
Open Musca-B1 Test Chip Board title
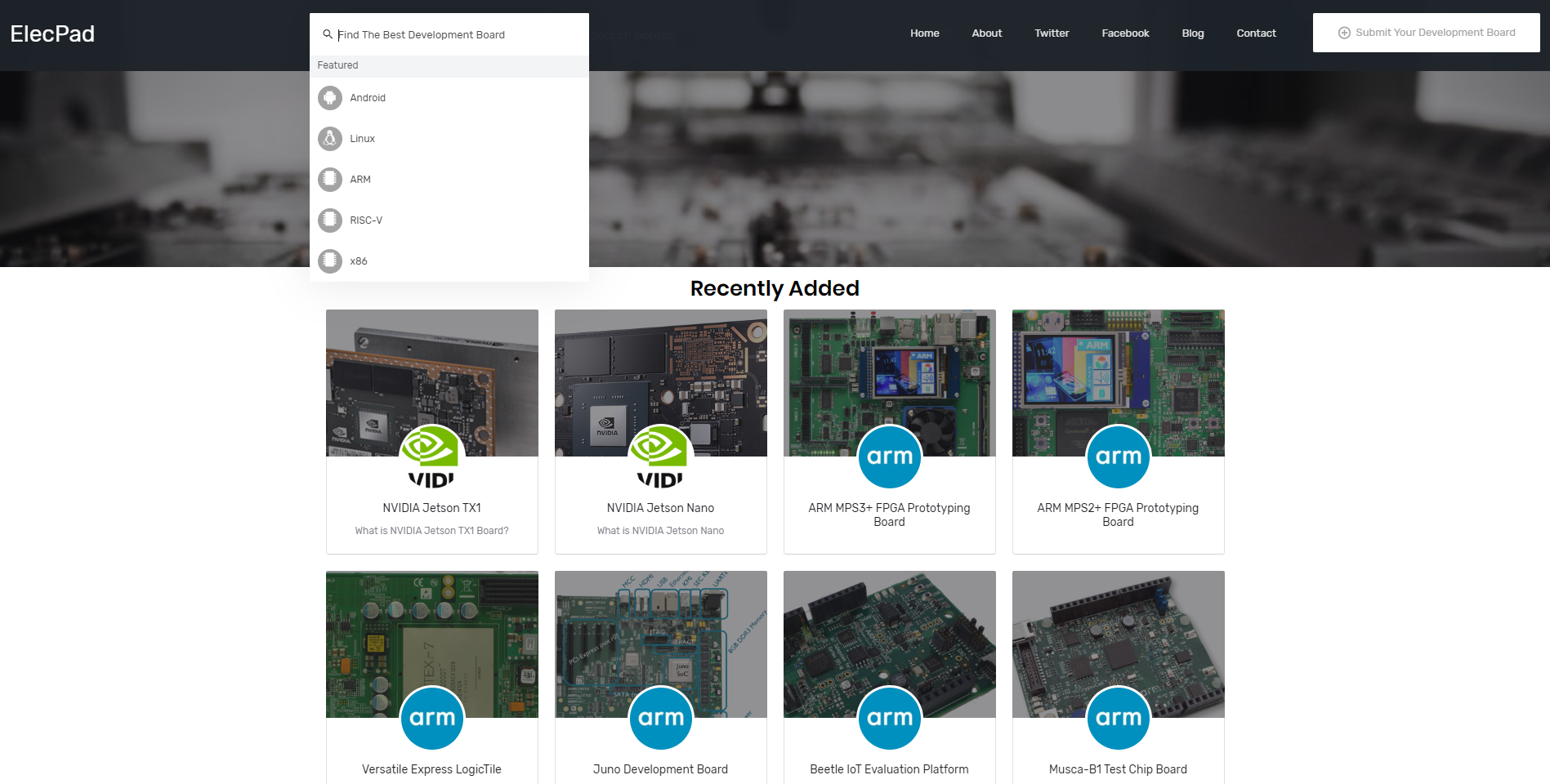1119,769
